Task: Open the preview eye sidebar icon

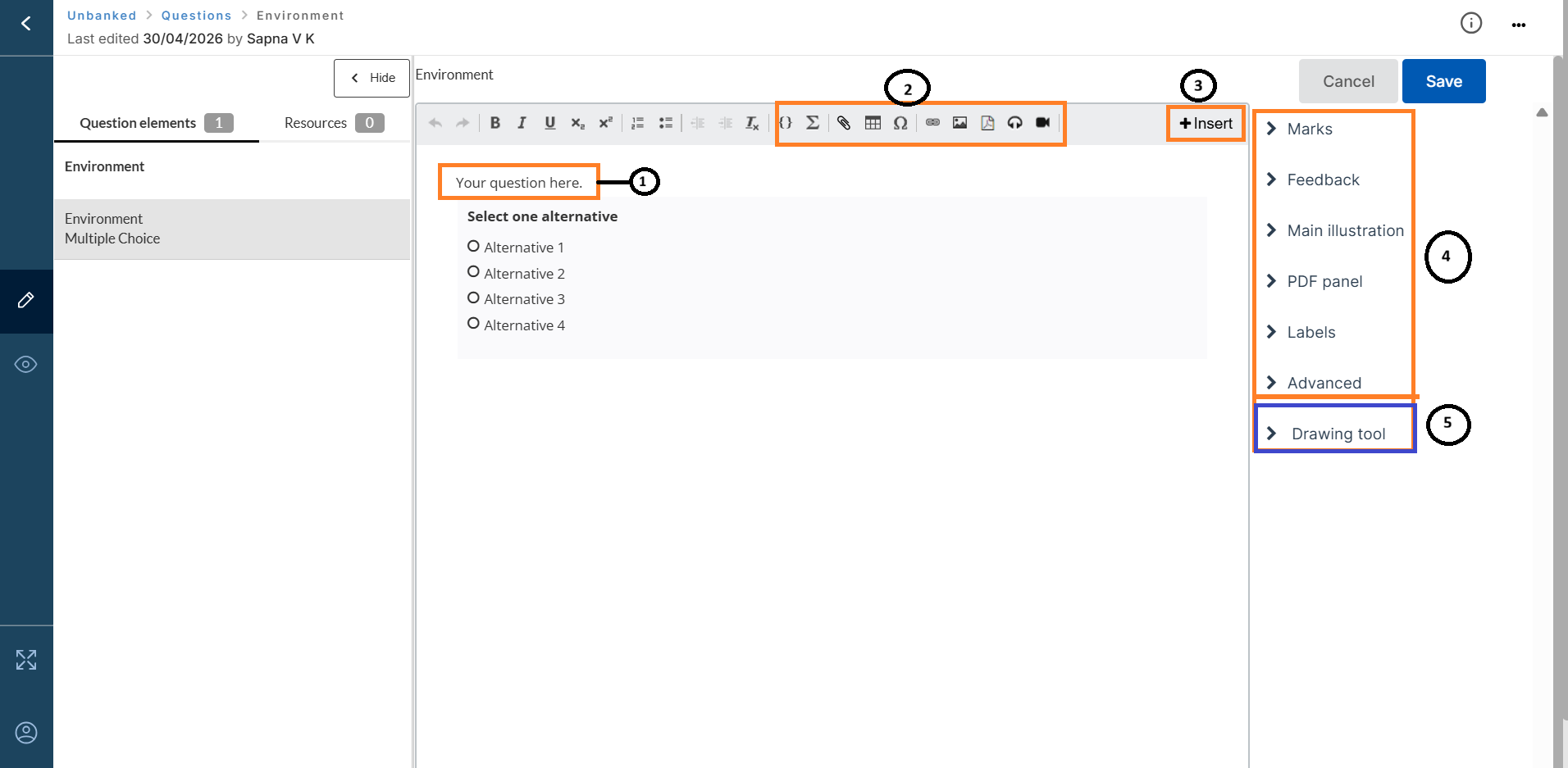Action: click(x=26, y=364)
